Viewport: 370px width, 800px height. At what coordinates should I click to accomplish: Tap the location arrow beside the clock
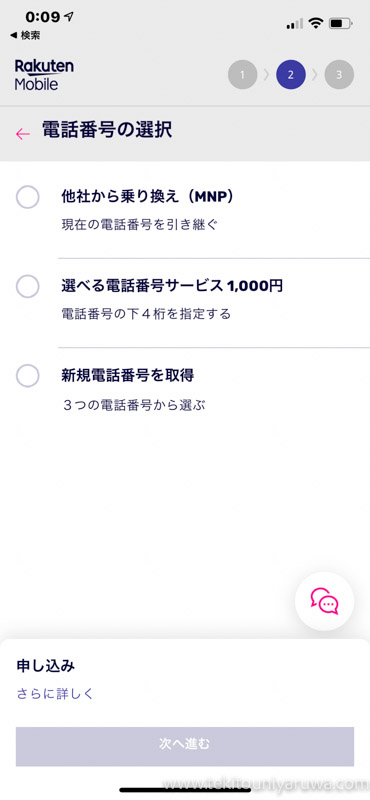pos(69,16)
